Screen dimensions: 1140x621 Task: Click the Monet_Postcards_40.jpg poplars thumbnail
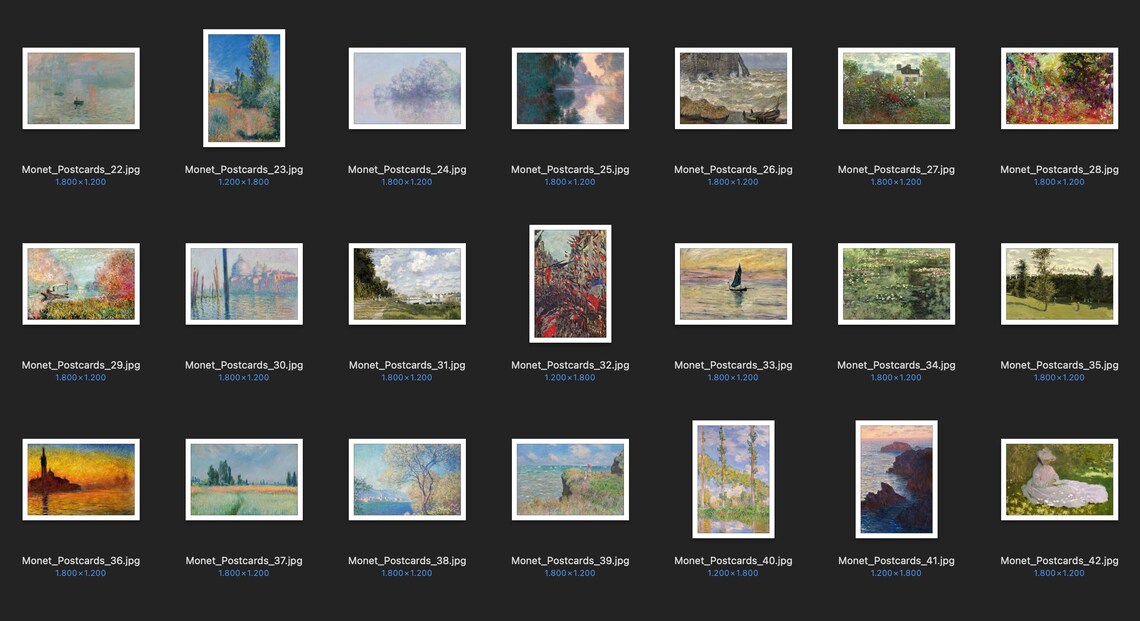tap(734, 479)
